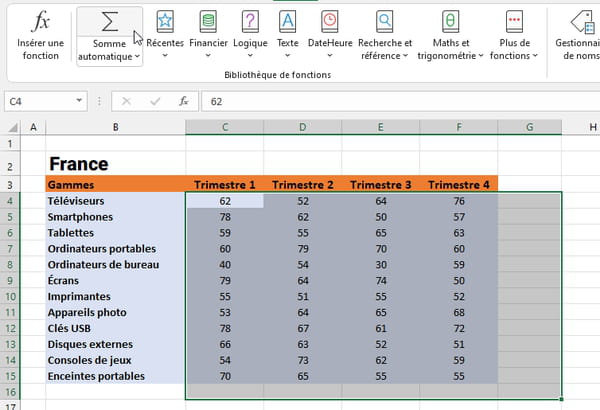The height and width of the screenshot is (410, 600).
Task: Expand the Recherche et référence chevron
Action: pyautogui.click(x=405, y=56)
